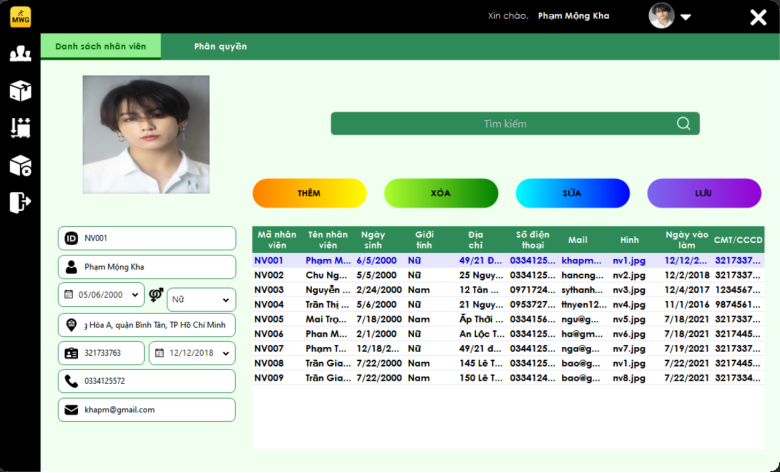Switch to the Phân quyền tab
The image size is (780, 473).
tap(220, 46)
